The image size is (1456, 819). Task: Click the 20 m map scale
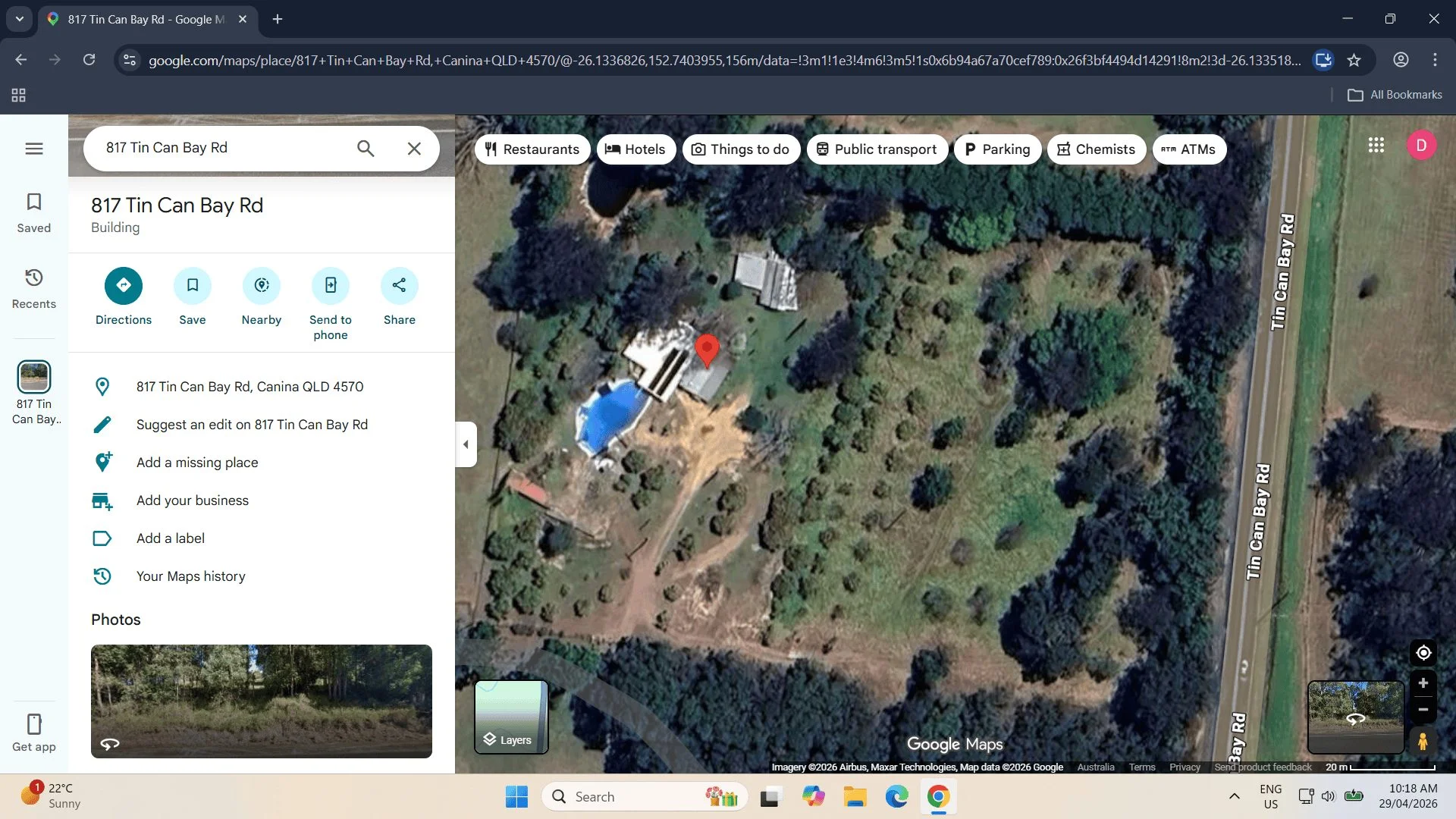1380,767
